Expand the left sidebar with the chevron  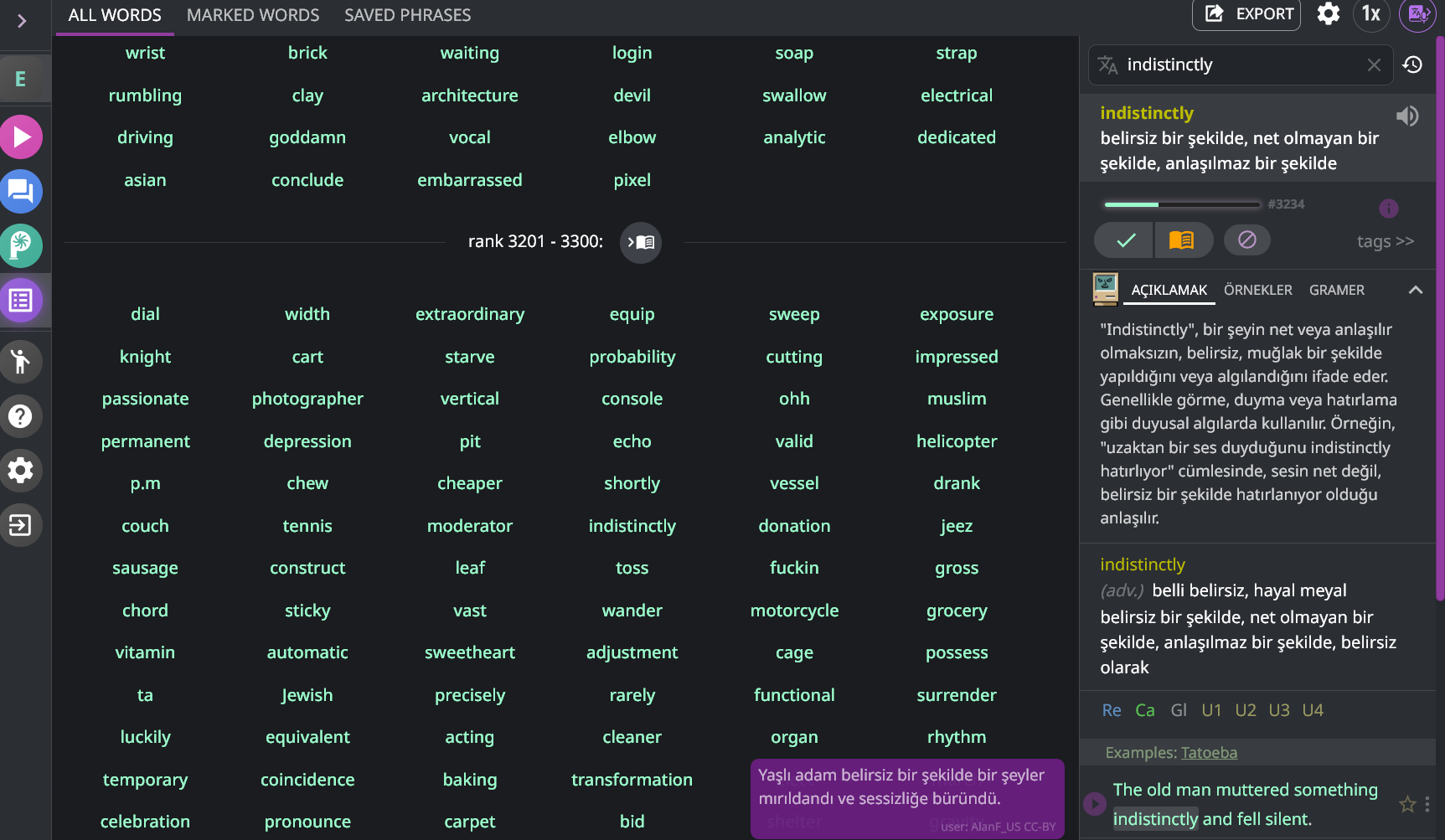23,21
